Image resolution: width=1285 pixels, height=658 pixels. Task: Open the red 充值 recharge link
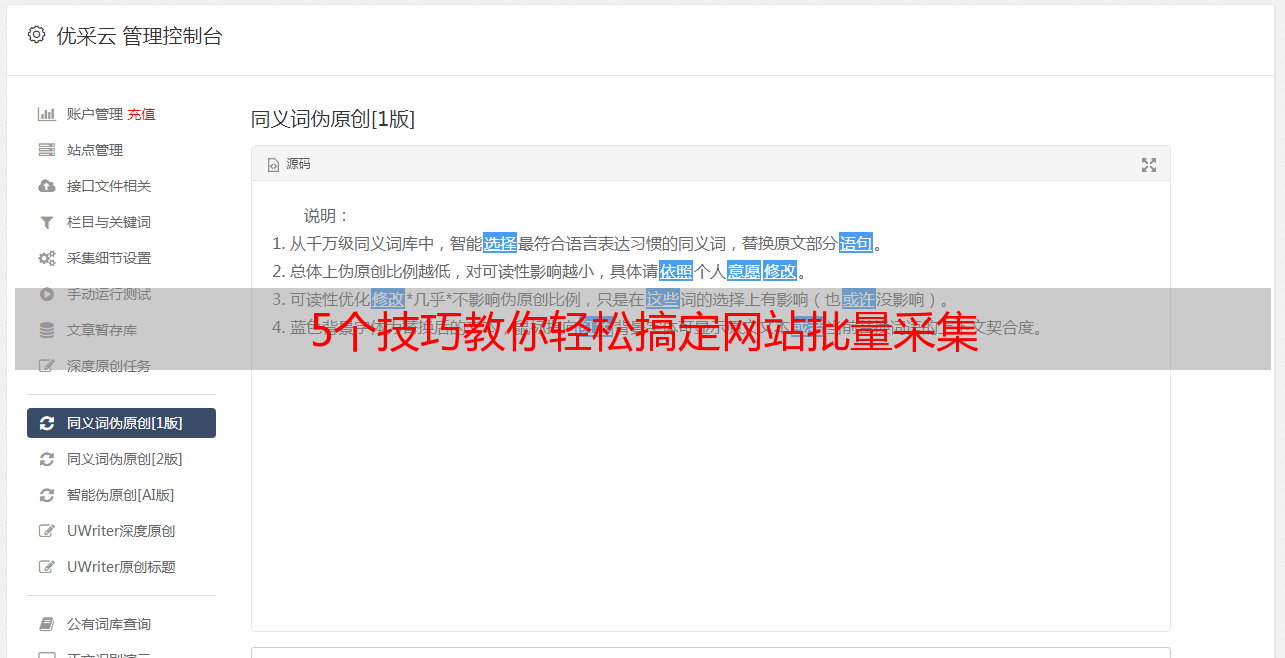pyautogui.click(x=141, y=114)
